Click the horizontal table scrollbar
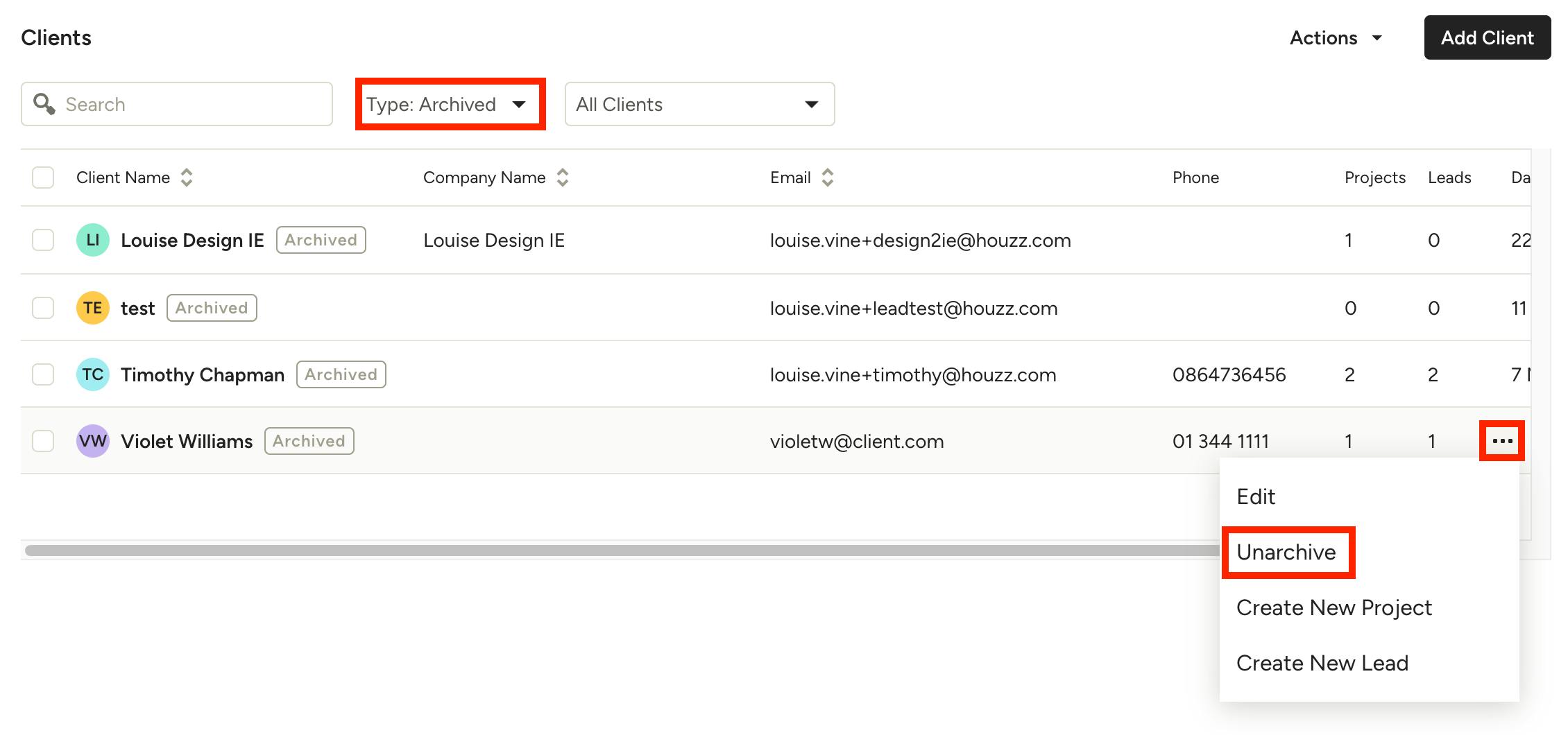The width and height of the screenshot is (1568, 735). (x=622, y=551)
